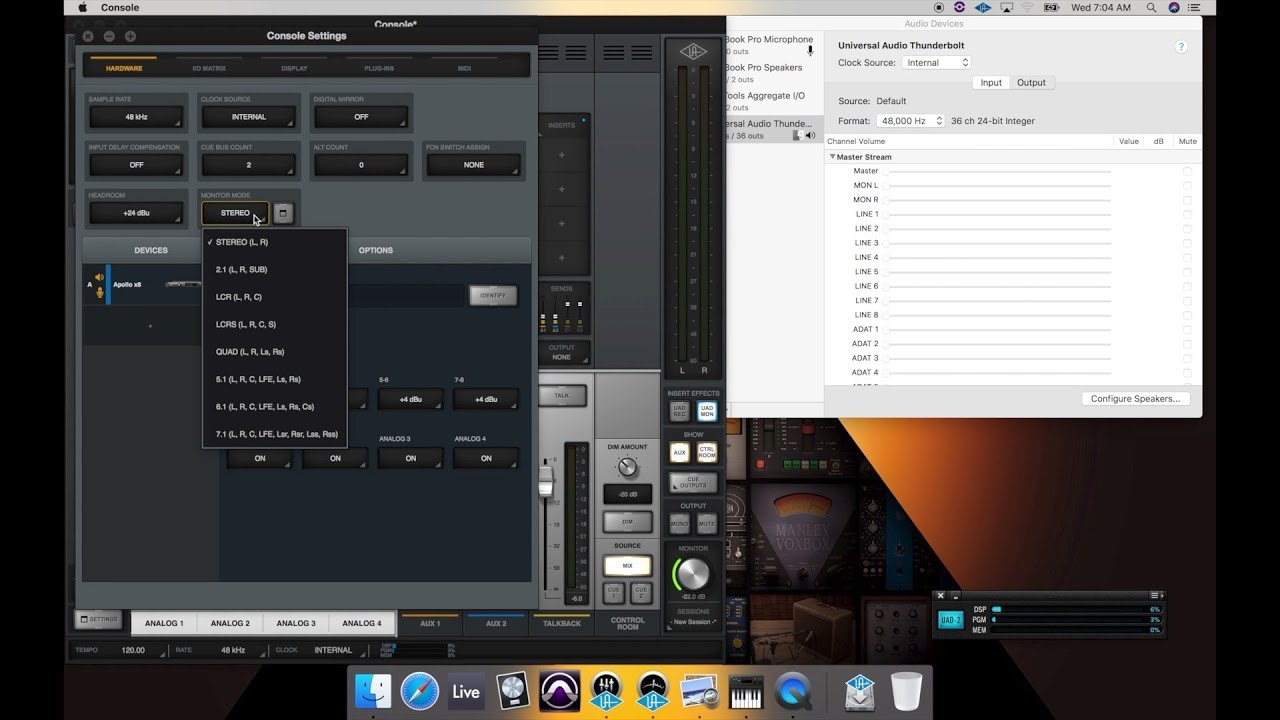1280x720 pixels.
Task: Open Audio MIDI Setup keyboard dock icon
Action: point(746,691)
